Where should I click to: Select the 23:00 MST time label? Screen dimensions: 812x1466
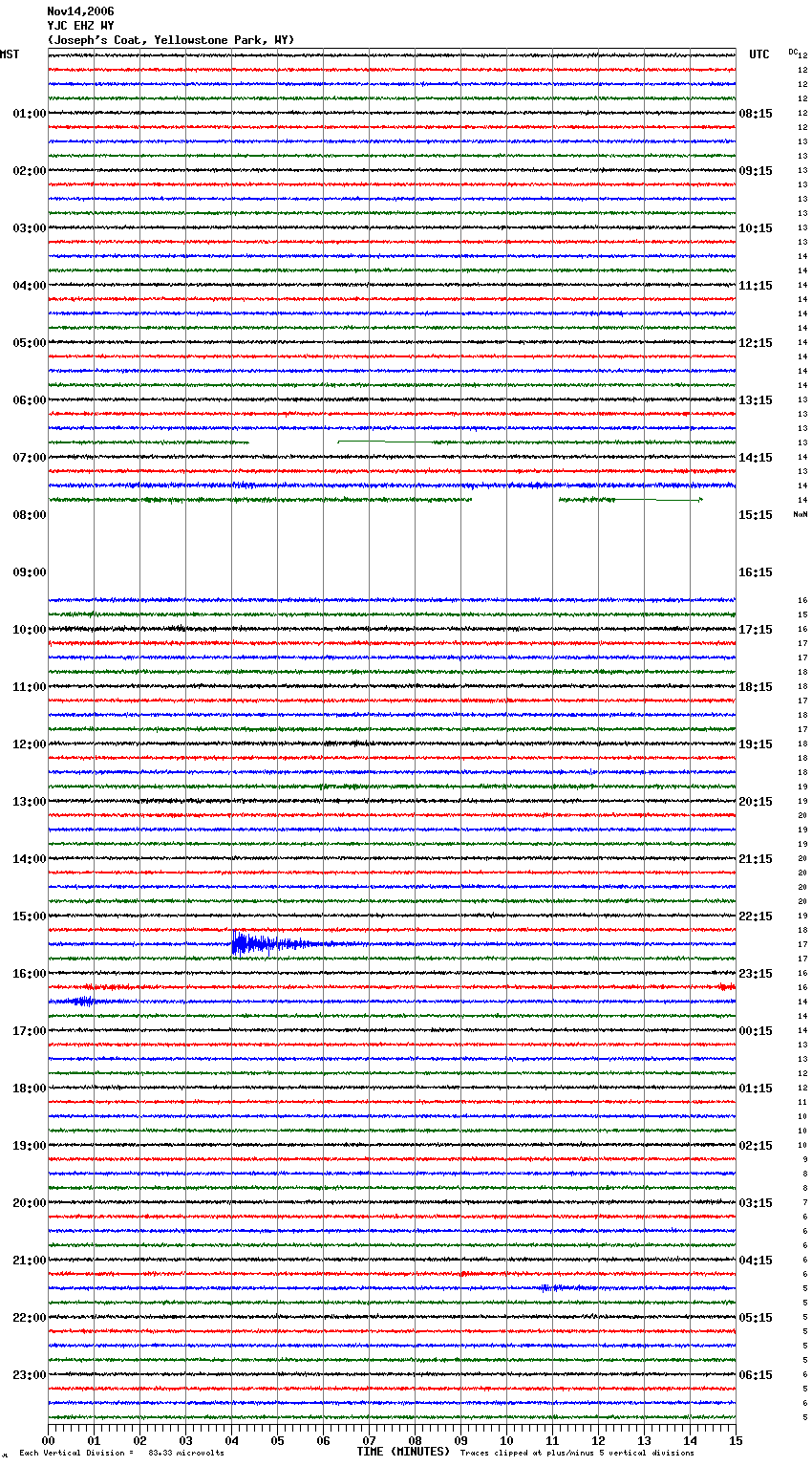click(30, 1375)
